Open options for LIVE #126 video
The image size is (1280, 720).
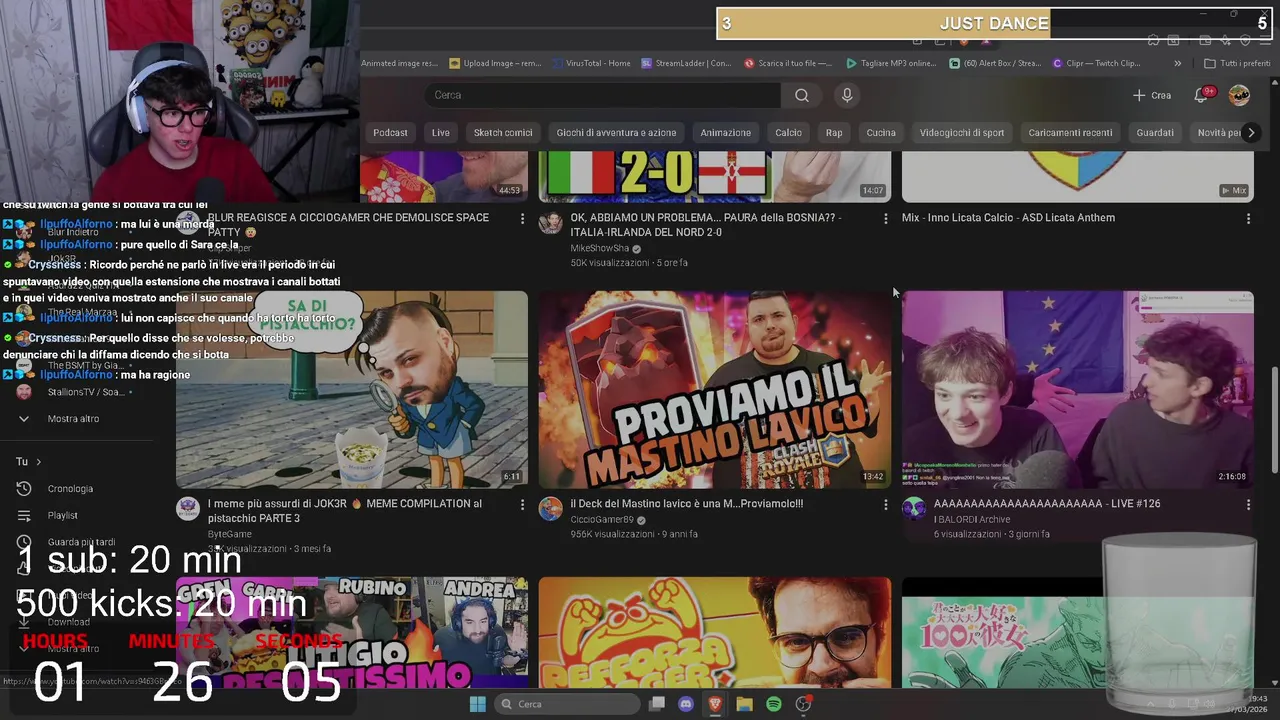point(1247,505)
